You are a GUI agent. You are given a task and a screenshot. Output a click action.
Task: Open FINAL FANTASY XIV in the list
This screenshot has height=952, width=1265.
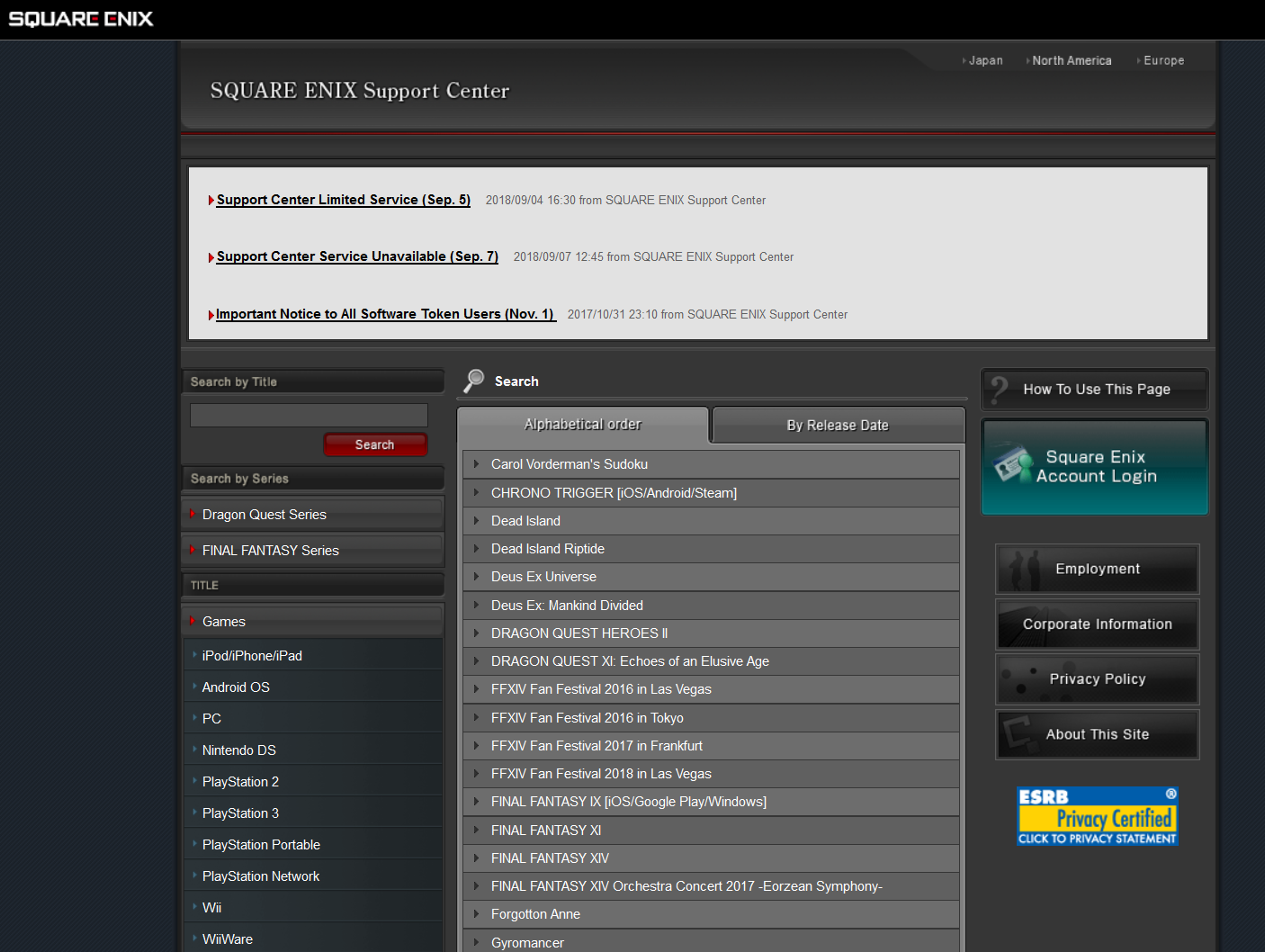point(550,858)
